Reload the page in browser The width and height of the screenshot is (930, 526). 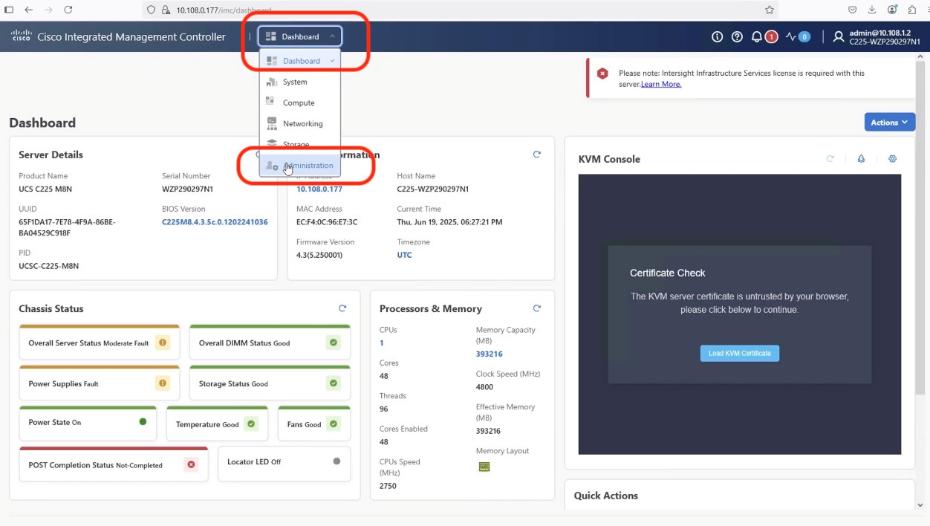pyautogui.click(x=68, y=9)
